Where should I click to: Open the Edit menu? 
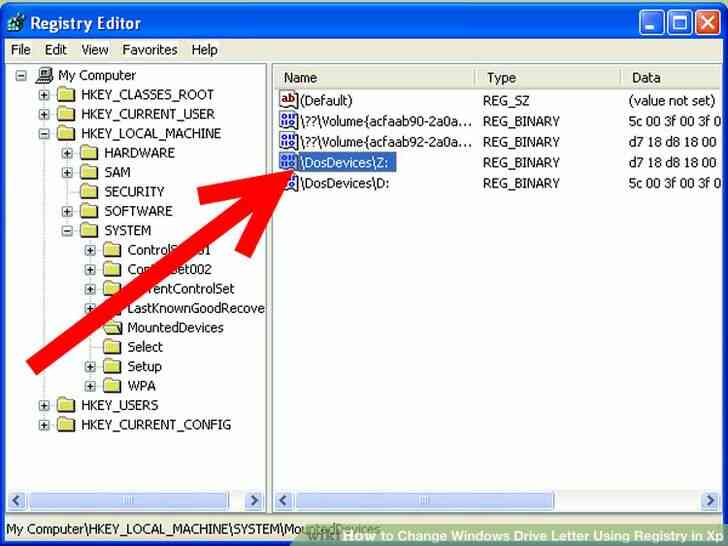pyautogui.click(x=55, y=50)
